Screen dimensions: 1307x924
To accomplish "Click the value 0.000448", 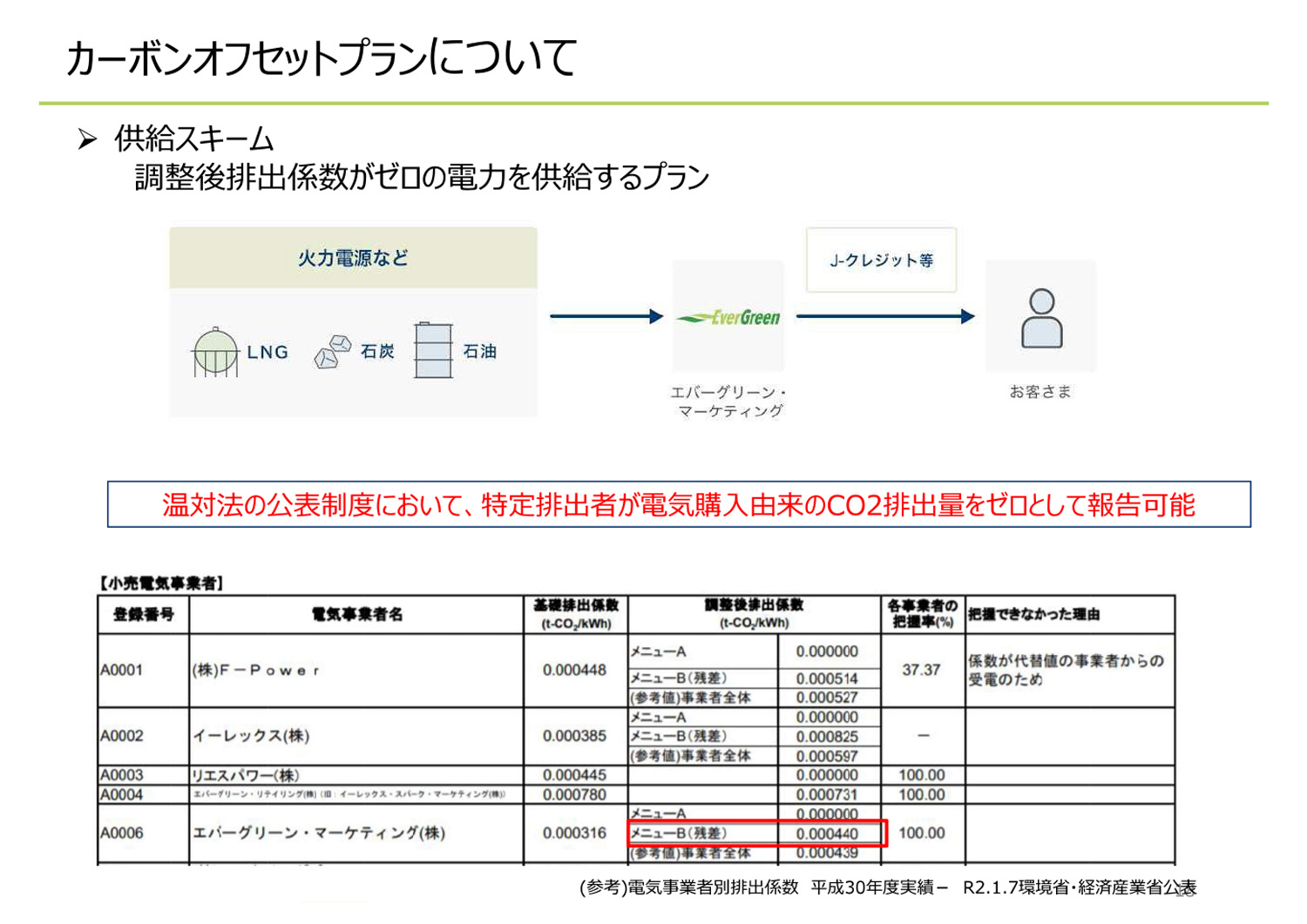I will pyautogui.click(x=574, y=670).
